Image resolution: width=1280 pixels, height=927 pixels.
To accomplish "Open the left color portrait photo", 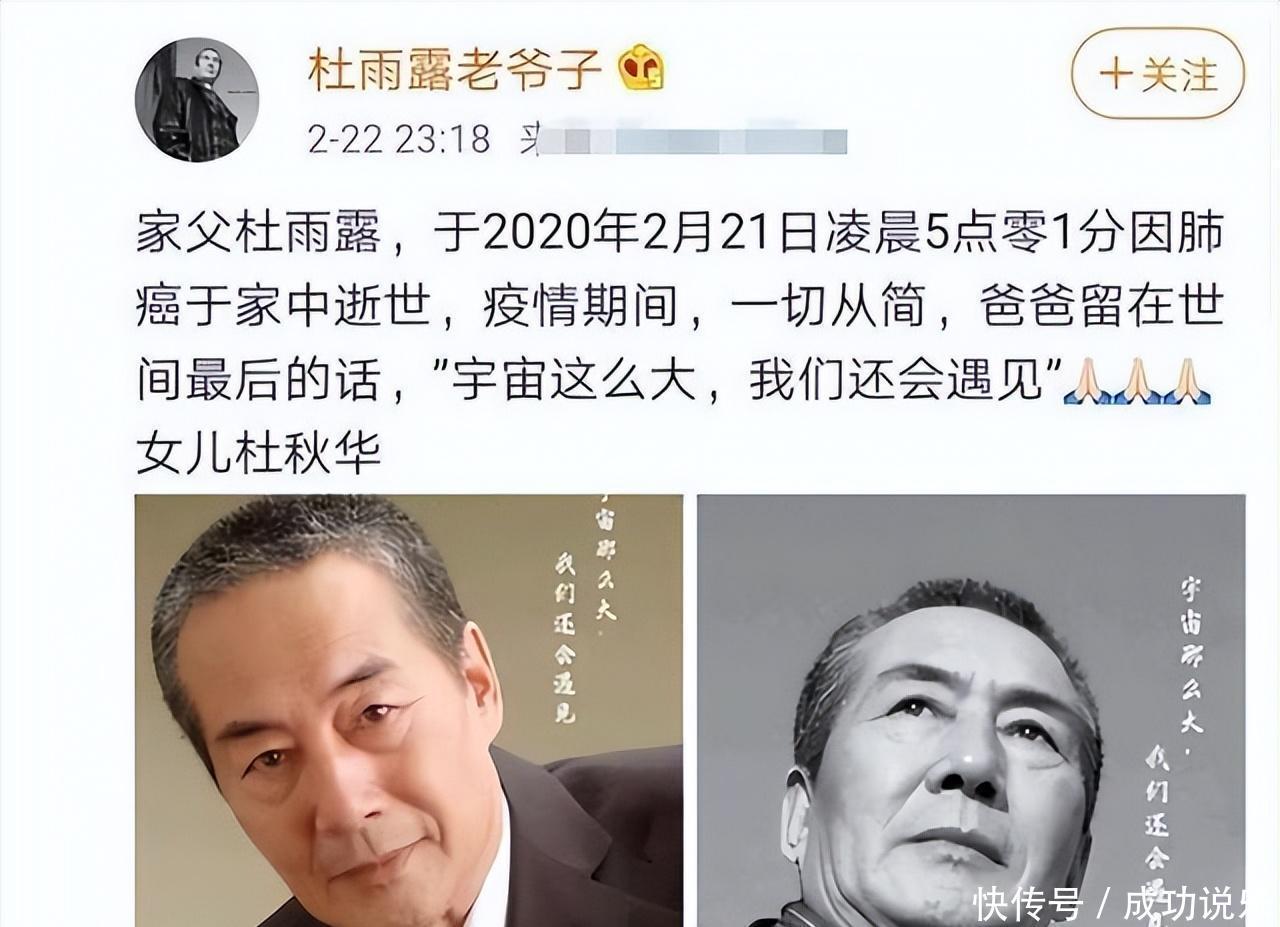I will coord(409,710).
